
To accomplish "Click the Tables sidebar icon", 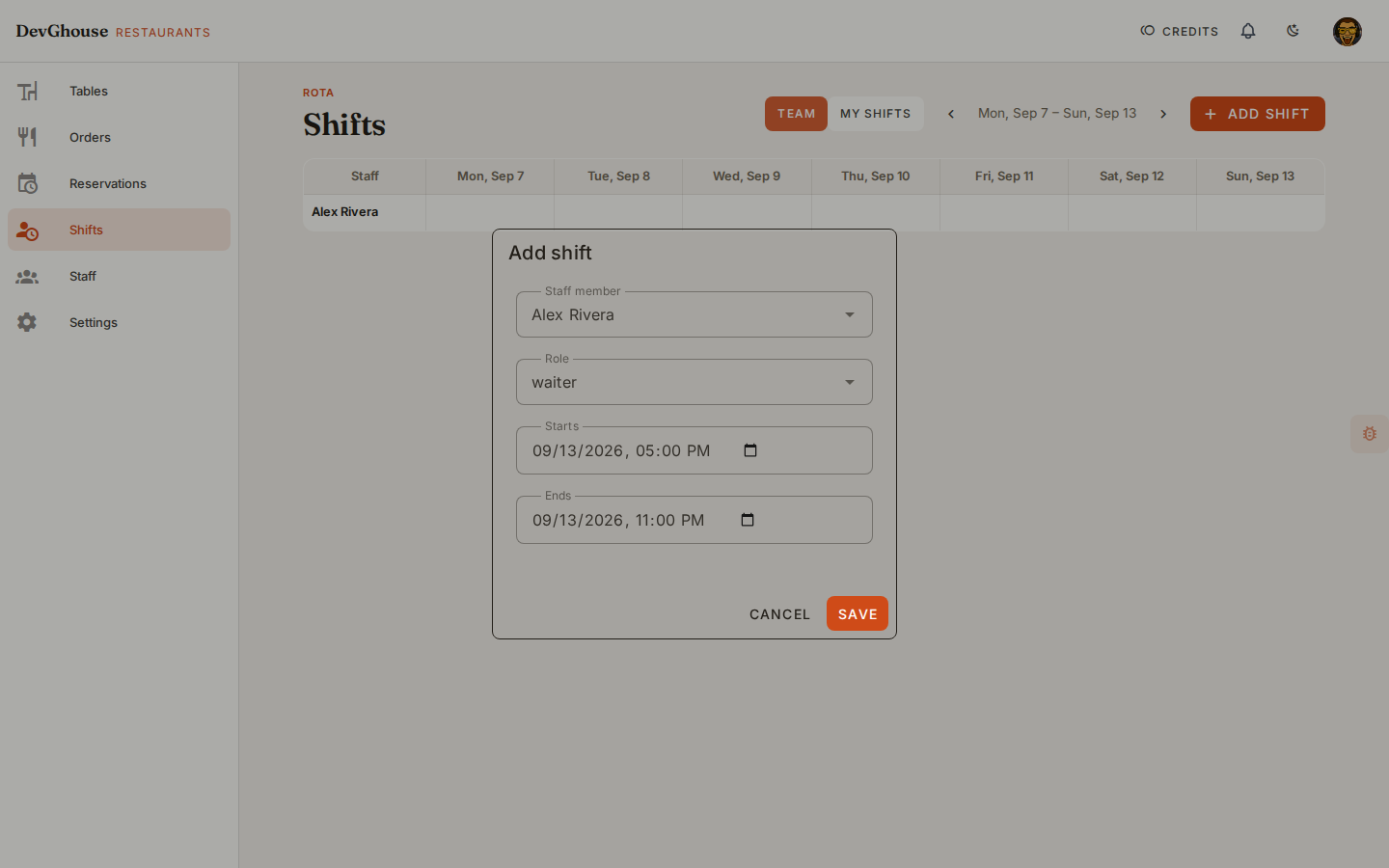I will (27, 91).
